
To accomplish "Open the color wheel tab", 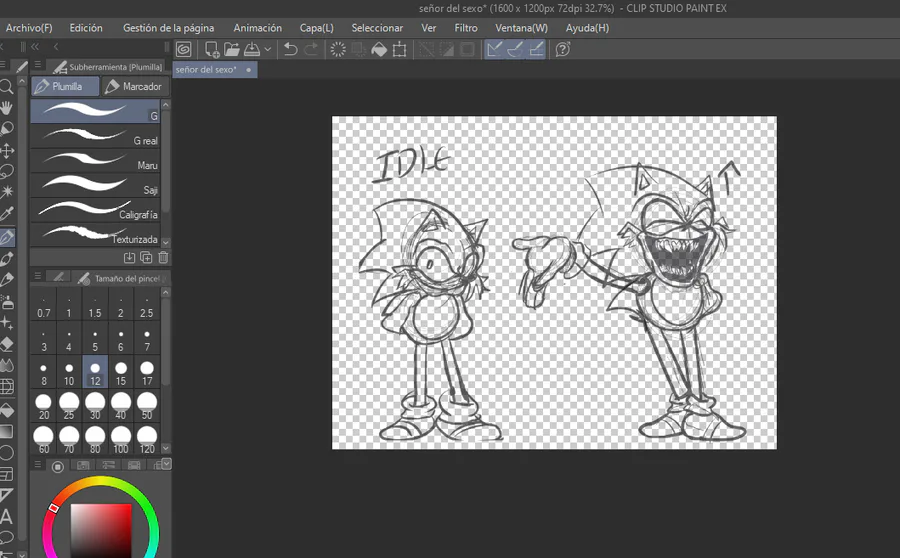I will click(57, 466).
